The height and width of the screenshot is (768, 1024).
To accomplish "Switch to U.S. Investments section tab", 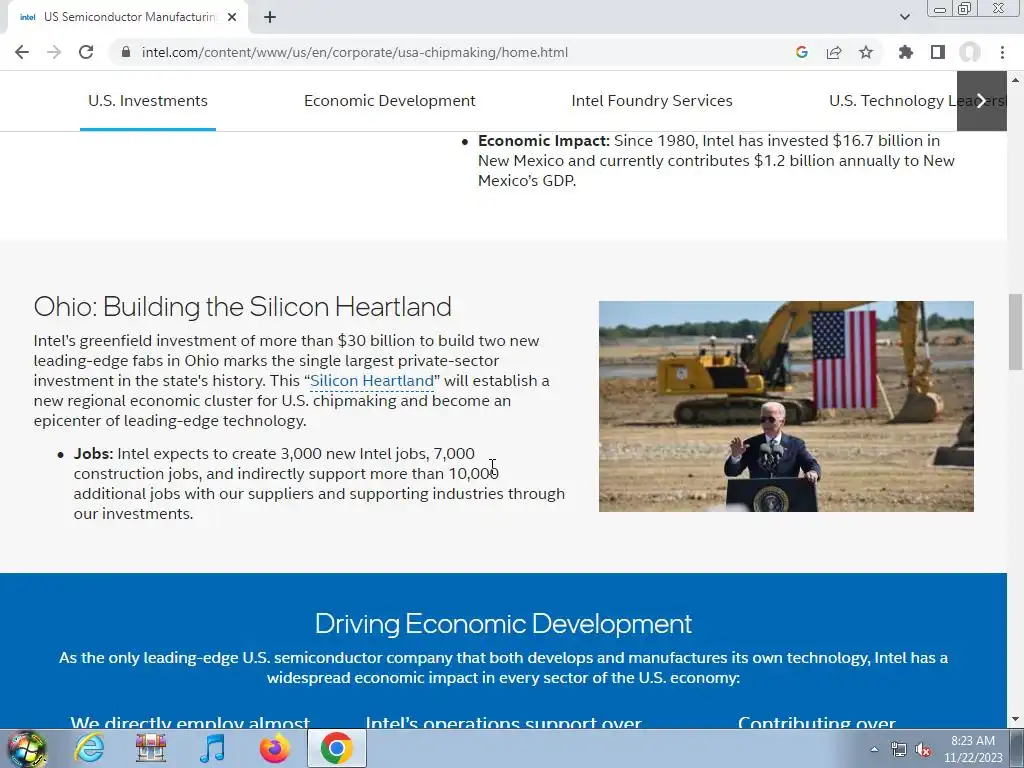I will click(x=148, y=101).
